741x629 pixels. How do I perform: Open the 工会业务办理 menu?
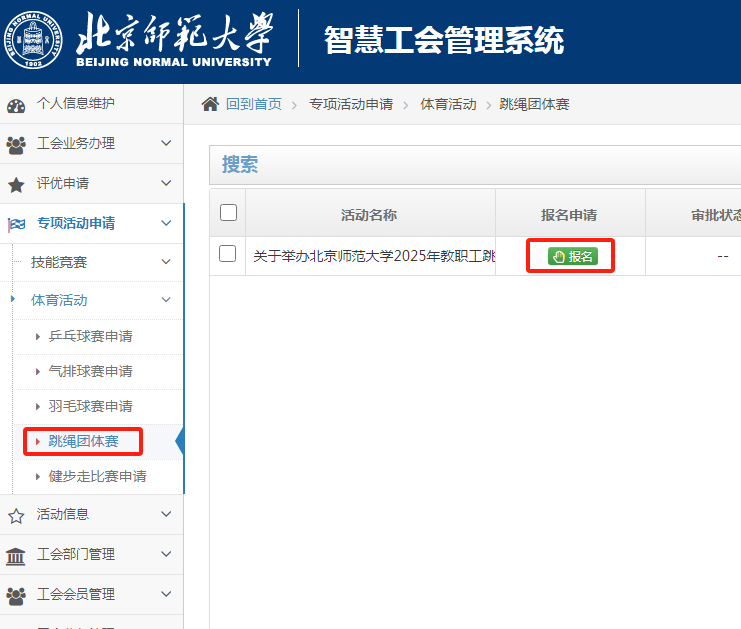point(92,144)
